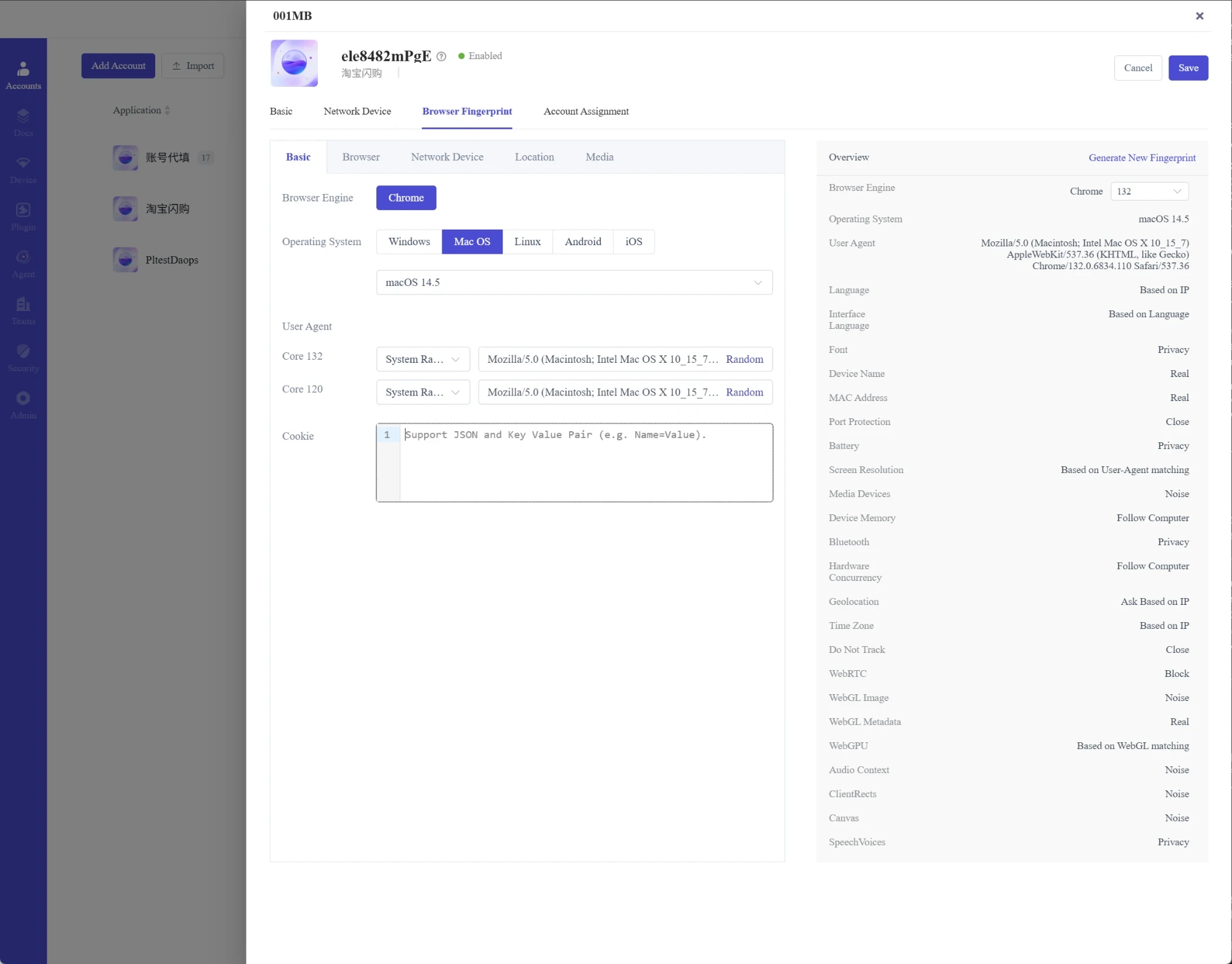This screenshot has height=964, width=1232.
Task: Open Core 132 System Random dropdown
Action: pyautogui.click(x=423, y=359)
